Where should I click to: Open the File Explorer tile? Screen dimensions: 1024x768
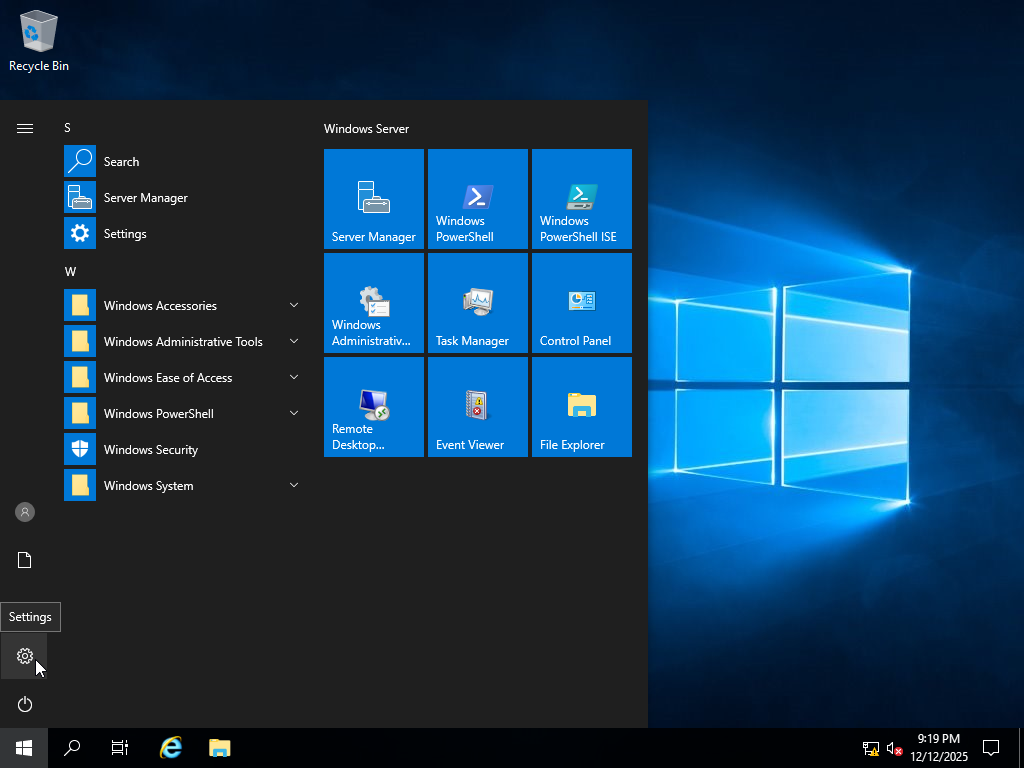(x=582, y=407)
